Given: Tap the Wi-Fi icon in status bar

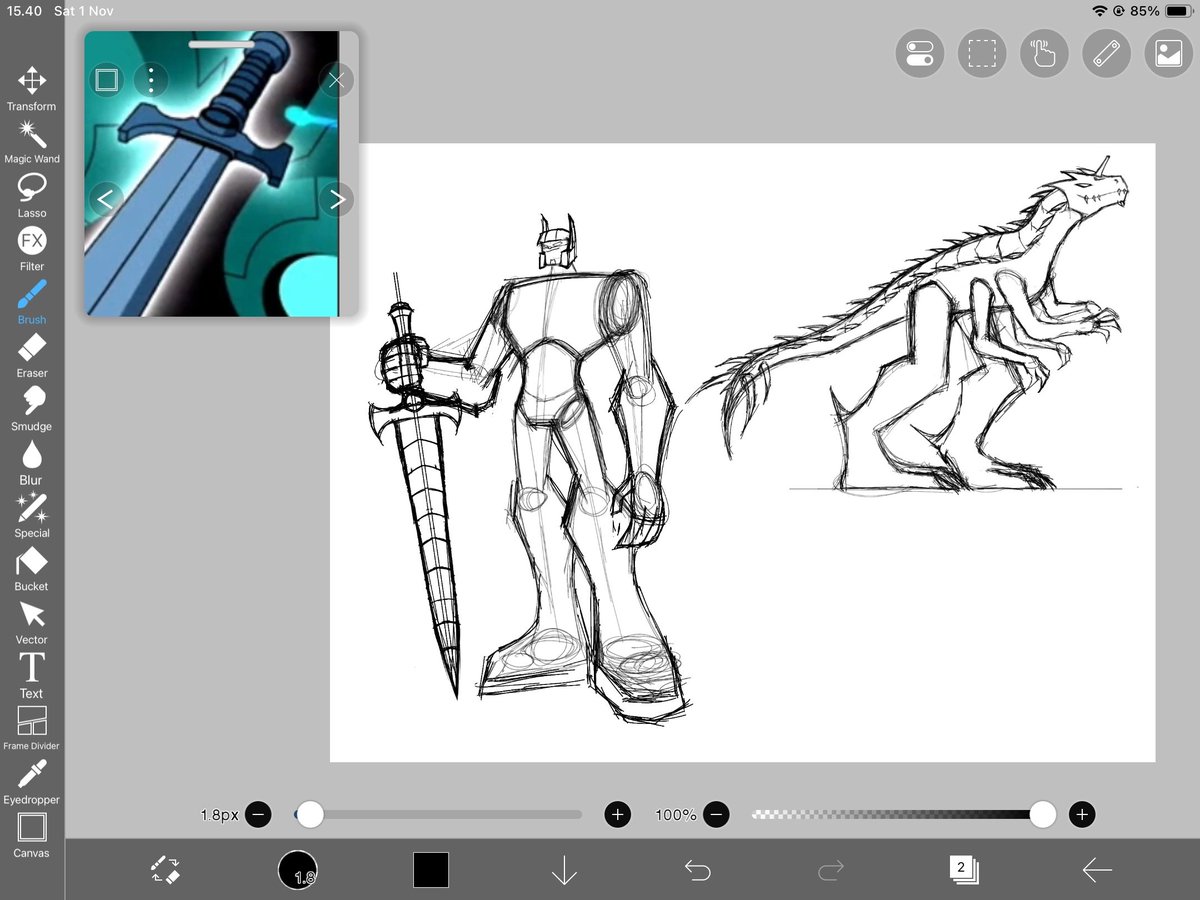Looking at the screenshot, I should click(1100, 11).
